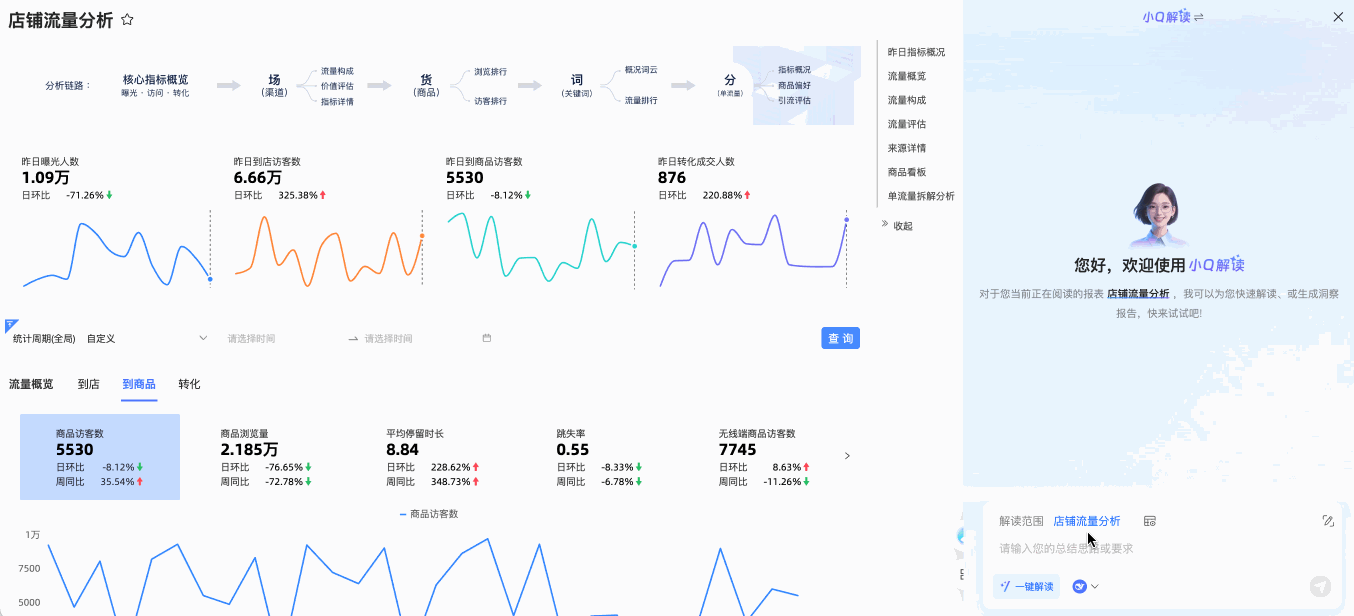Click the 流量排行 link in analysis chain
Viewport: 1354px width, 616px height.
641,100
